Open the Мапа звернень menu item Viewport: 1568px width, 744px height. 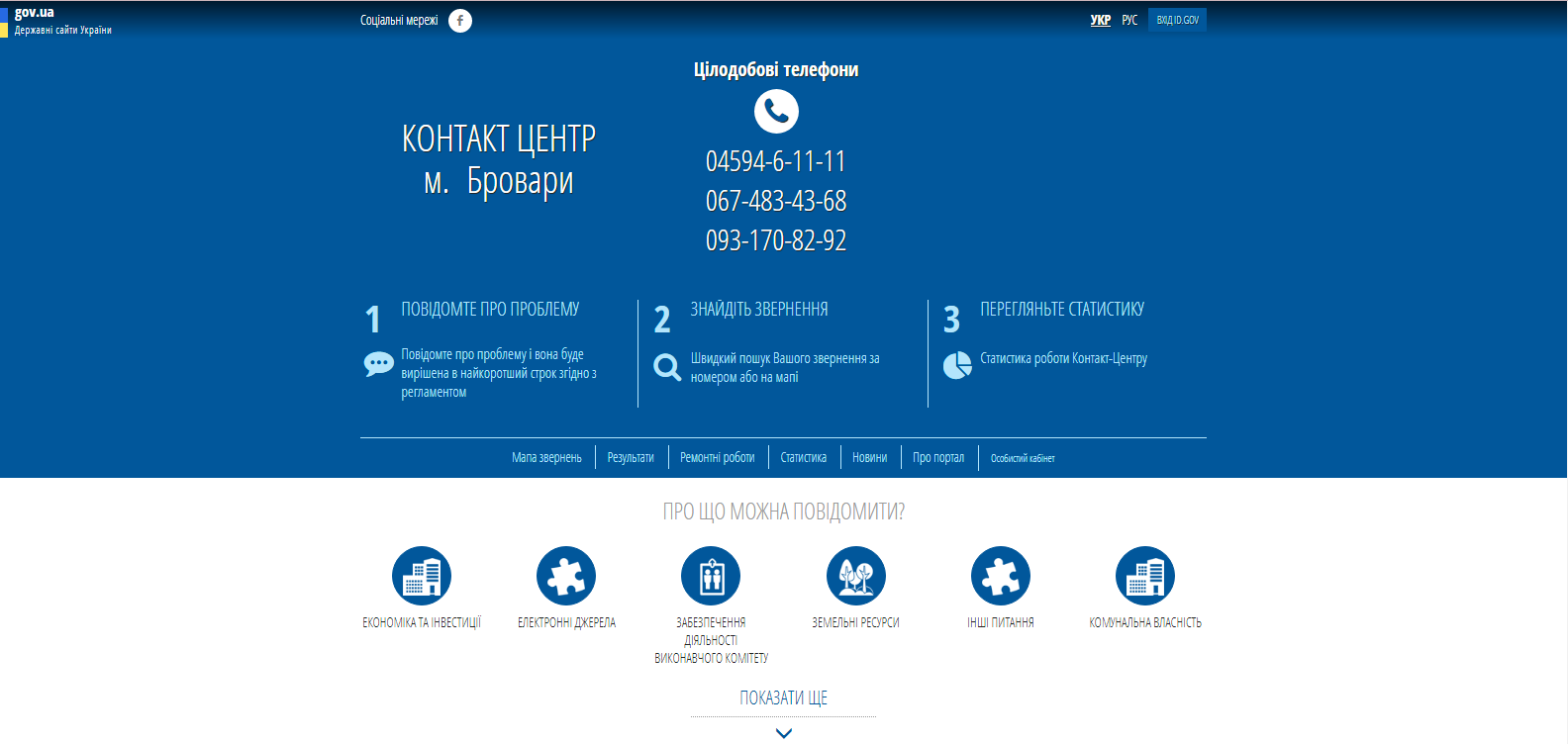click(x=546, y=457)
